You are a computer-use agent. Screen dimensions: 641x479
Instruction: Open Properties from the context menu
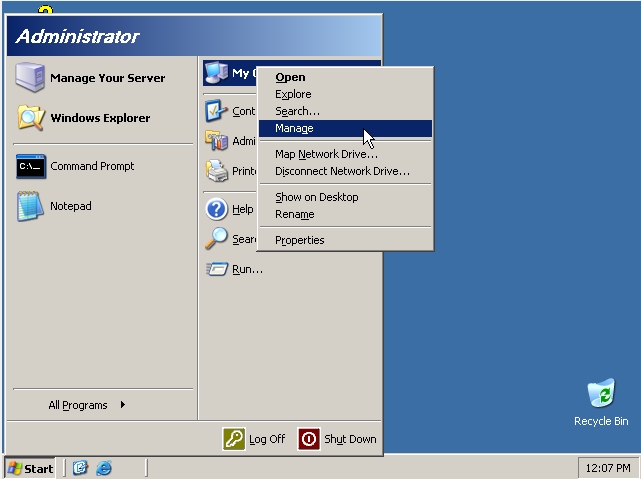click(345, 240)
